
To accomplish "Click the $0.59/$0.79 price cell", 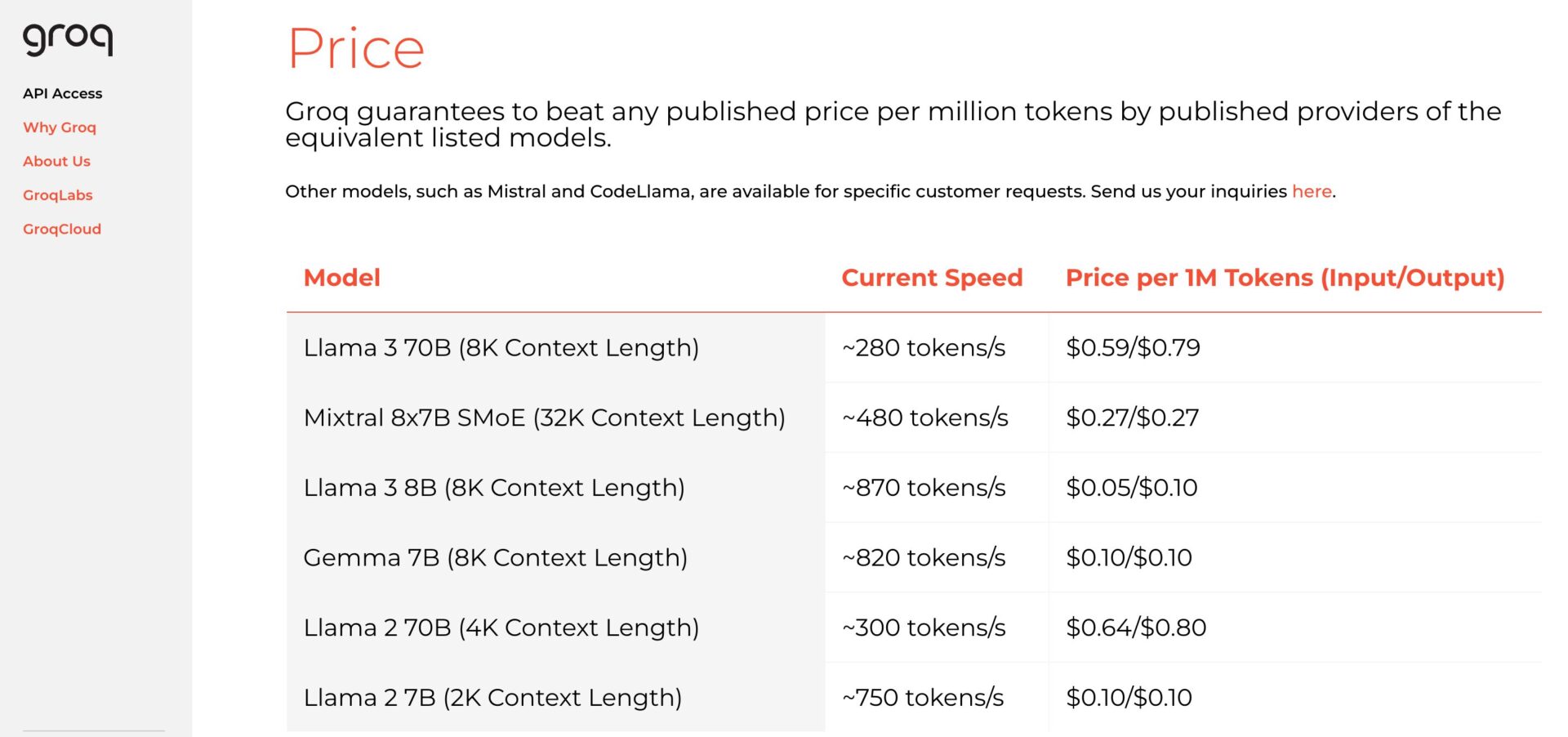I will point(1133,348).
